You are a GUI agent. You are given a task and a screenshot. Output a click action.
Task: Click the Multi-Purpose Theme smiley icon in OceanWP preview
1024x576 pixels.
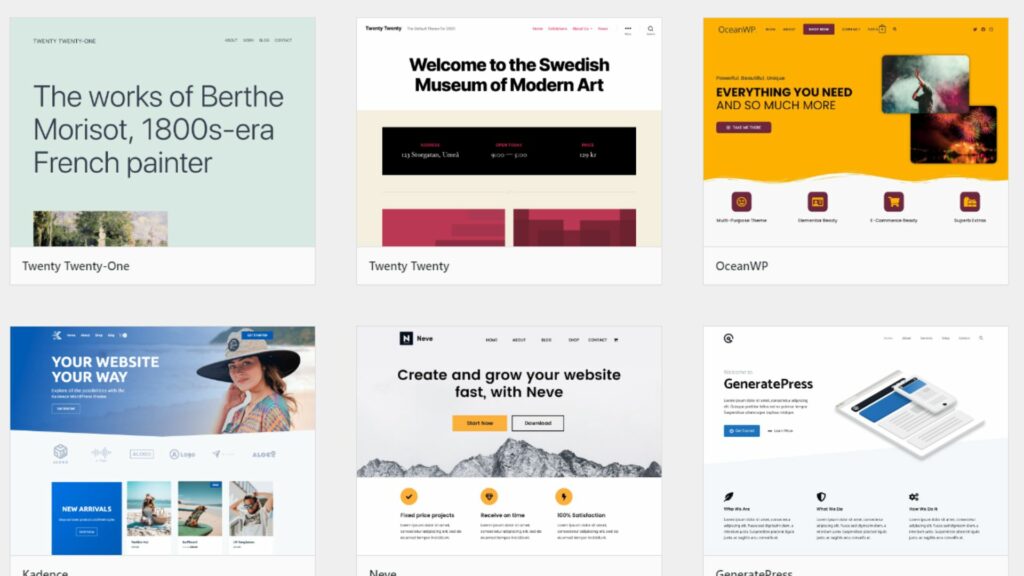(741, 202)
